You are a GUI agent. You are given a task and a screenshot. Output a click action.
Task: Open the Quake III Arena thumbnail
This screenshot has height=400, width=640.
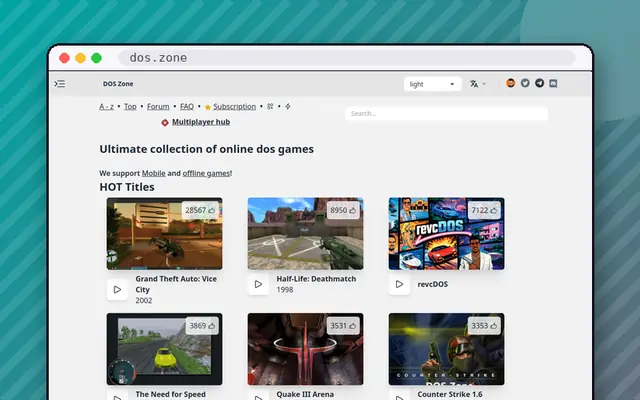(305, 349)
